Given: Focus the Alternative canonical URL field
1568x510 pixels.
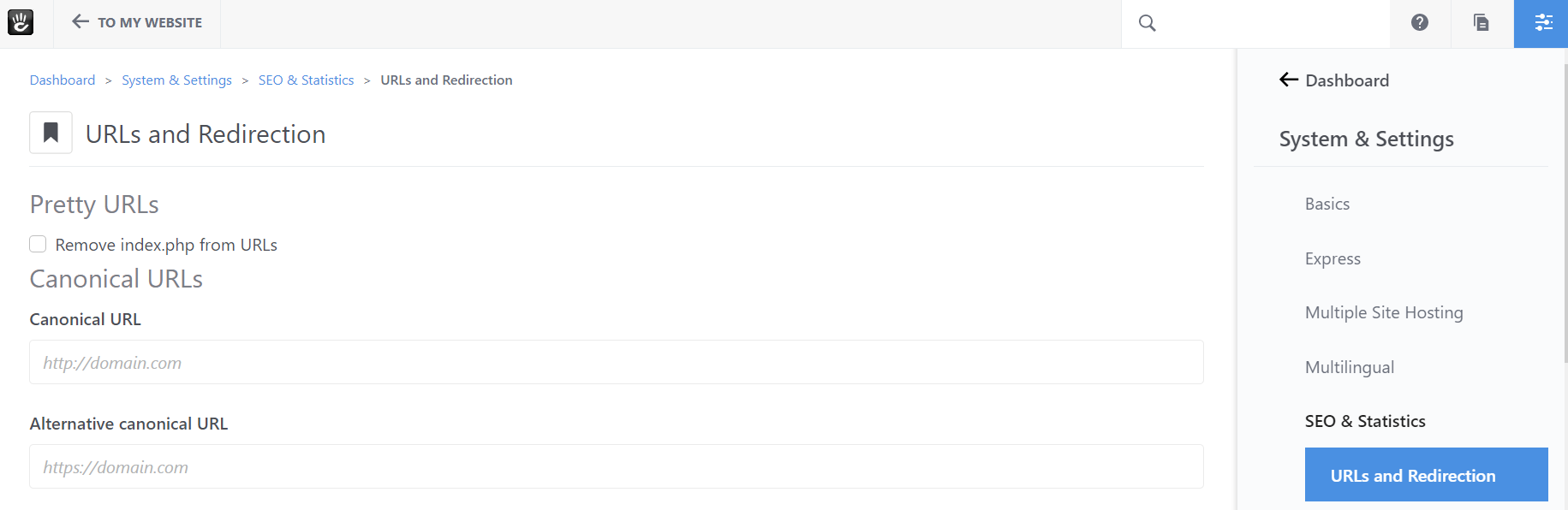Looking at the screenshot, I should point(617,466).
